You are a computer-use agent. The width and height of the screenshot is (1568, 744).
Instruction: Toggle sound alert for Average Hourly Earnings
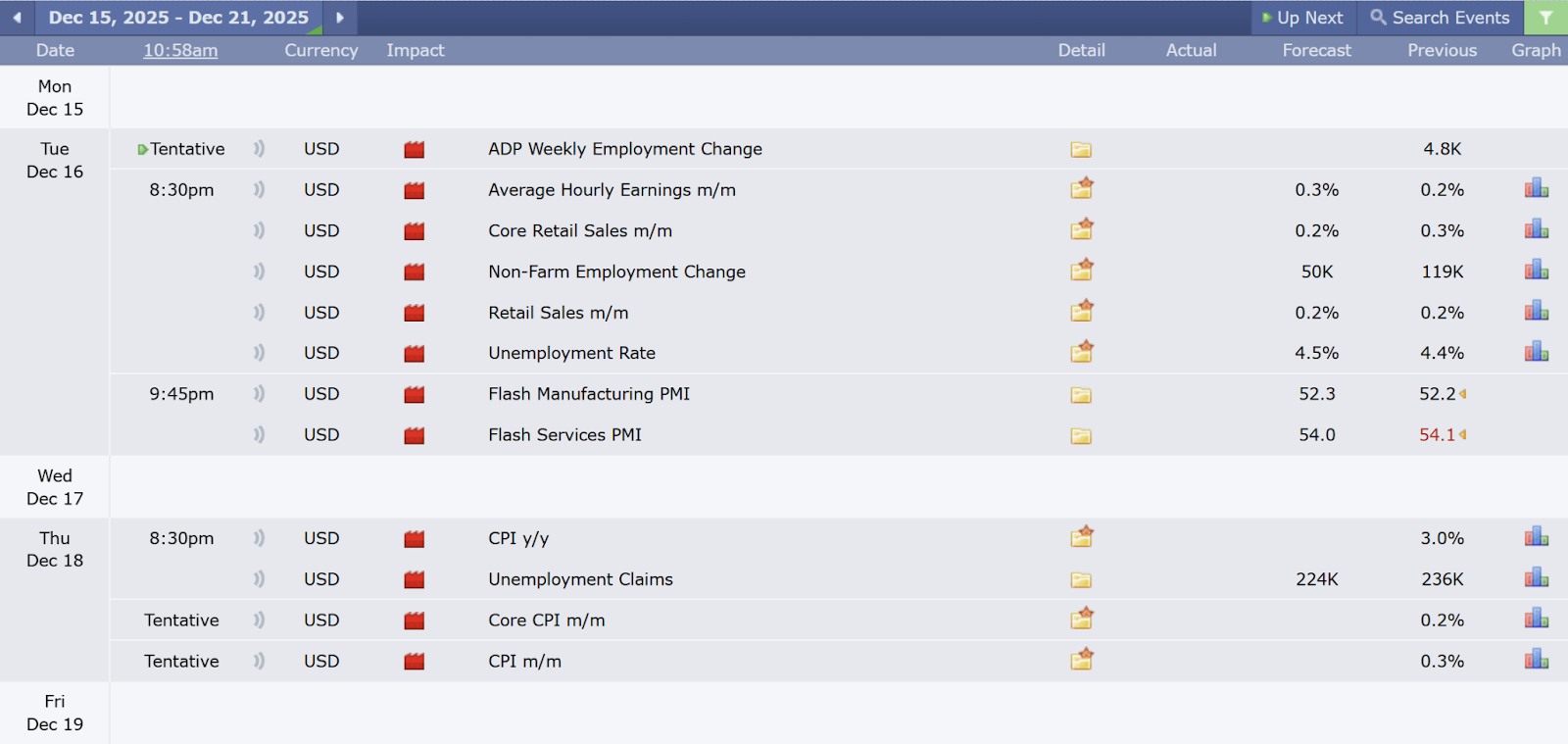click(x=259, y=190)
